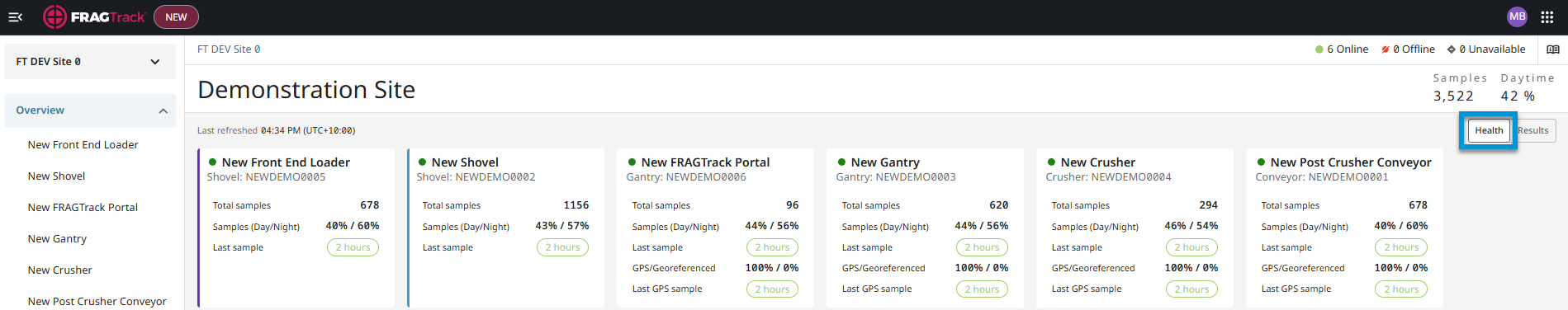Screen dimensions: 1568x310
Task: Open the New Shovel card title
Action: tap(465, 162)
